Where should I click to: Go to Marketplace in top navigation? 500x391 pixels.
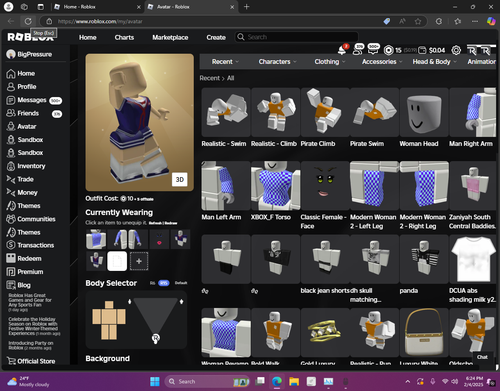point(170,37)
